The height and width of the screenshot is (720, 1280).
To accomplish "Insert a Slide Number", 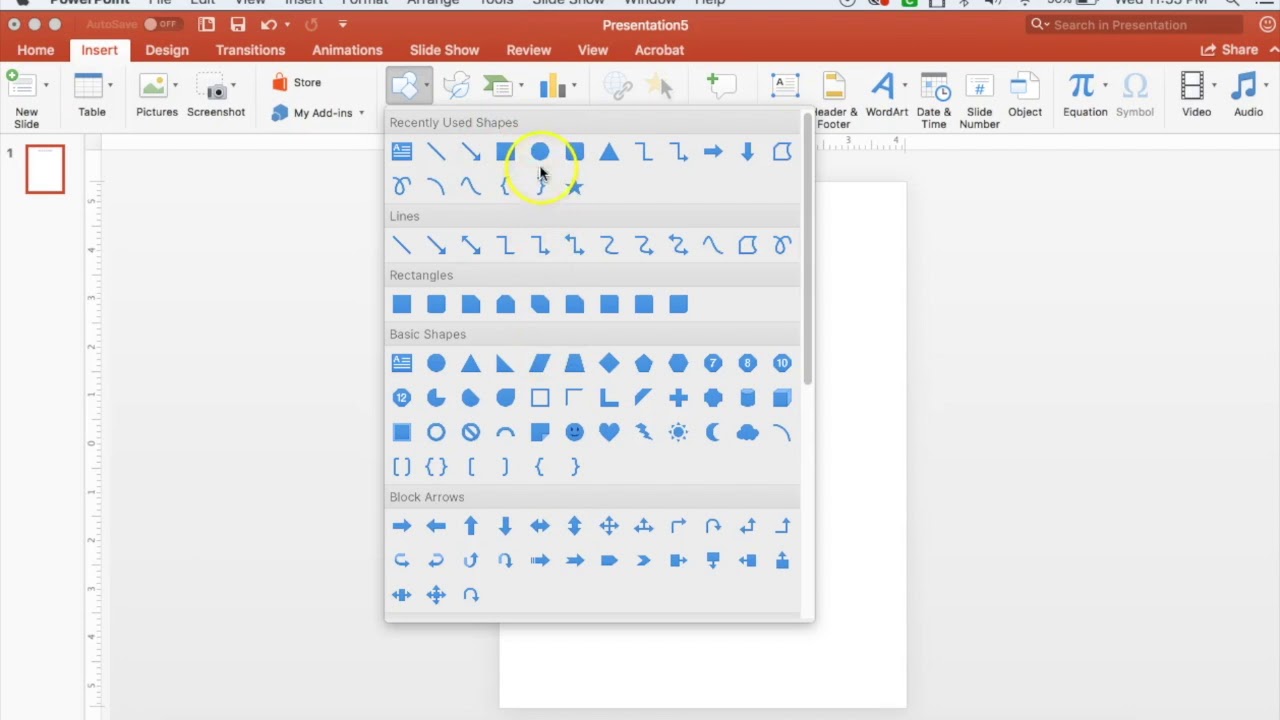I will tap(979, 100).
